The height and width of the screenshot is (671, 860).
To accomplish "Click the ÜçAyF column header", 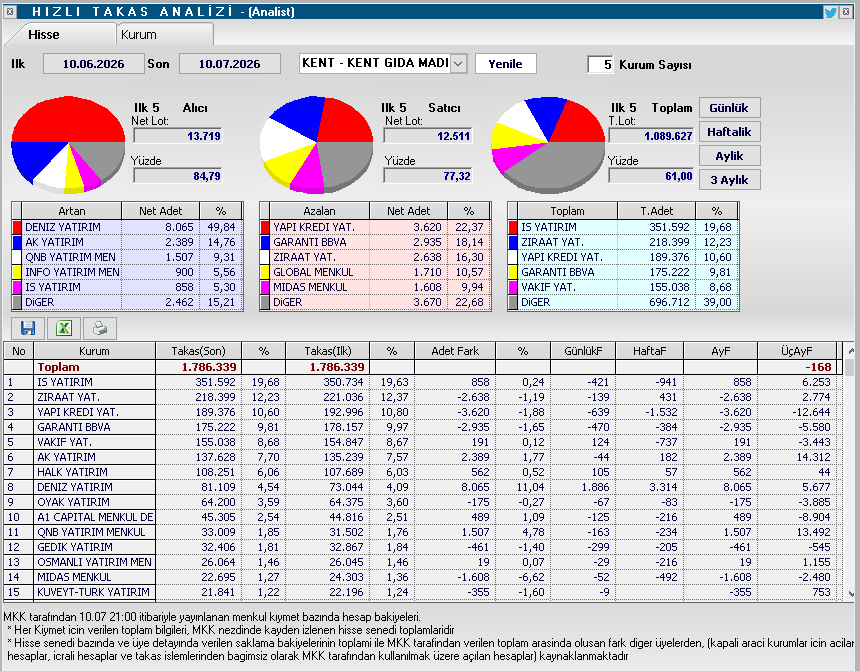I will 797,351.
